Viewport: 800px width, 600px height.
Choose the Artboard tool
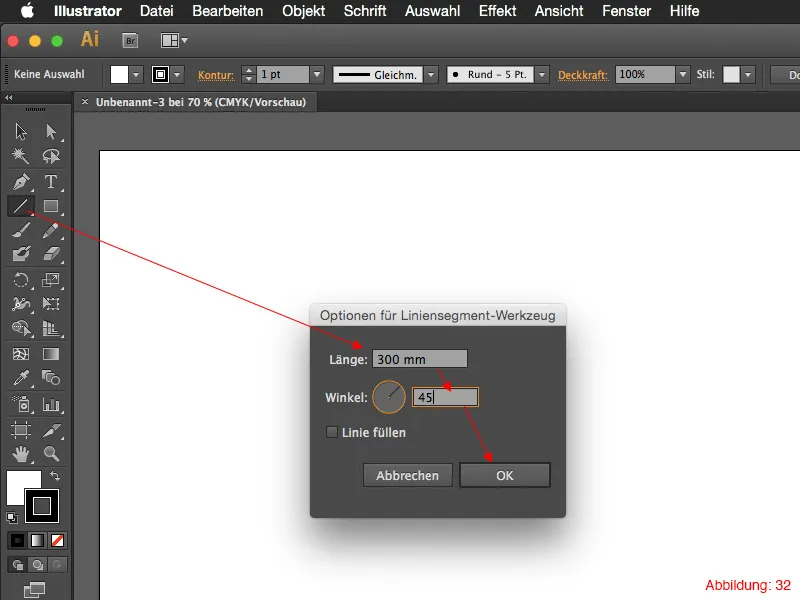pyautogui.click(x=21, y=430)
